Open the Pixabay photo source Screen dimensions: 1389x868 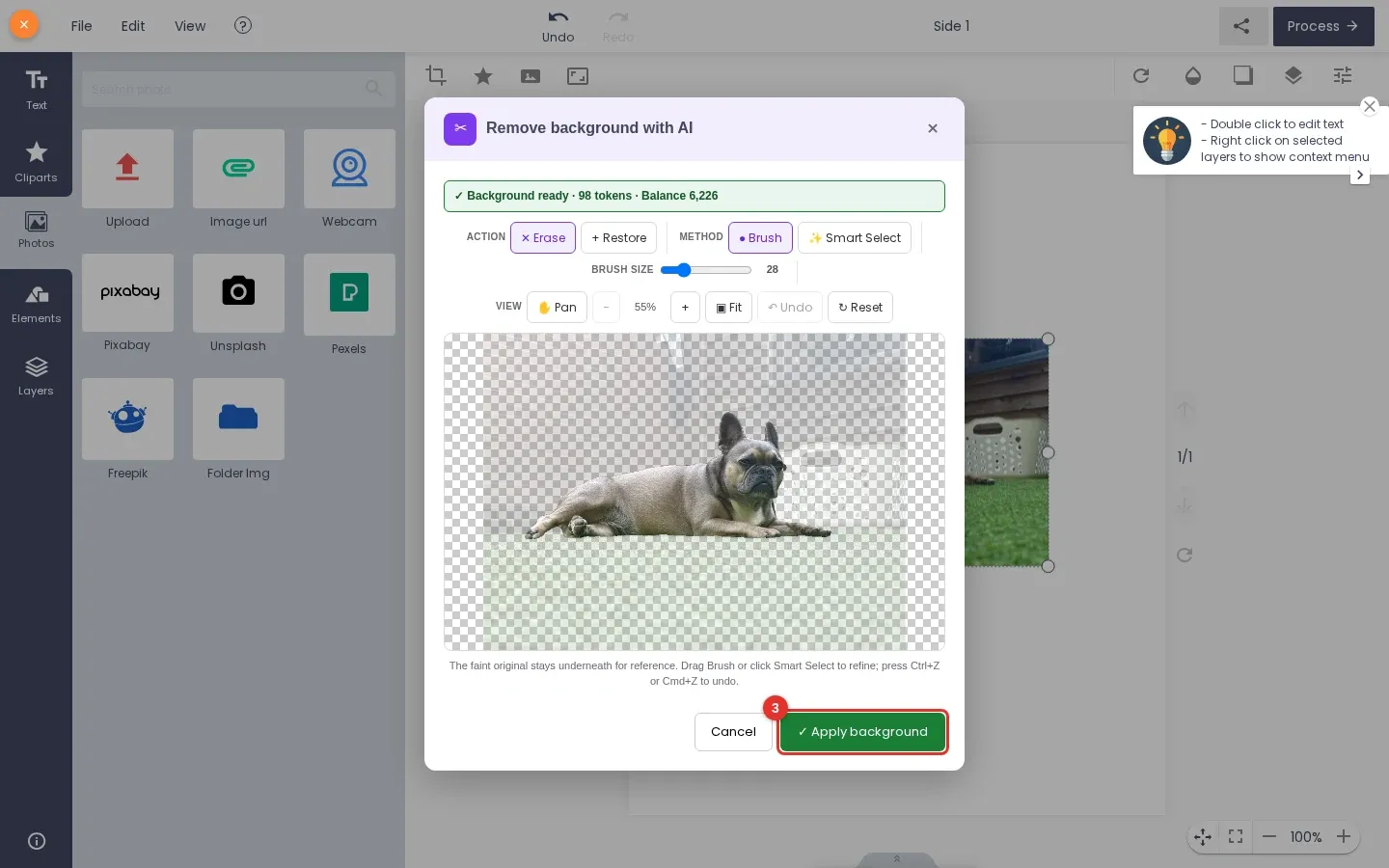pos(127,292)
